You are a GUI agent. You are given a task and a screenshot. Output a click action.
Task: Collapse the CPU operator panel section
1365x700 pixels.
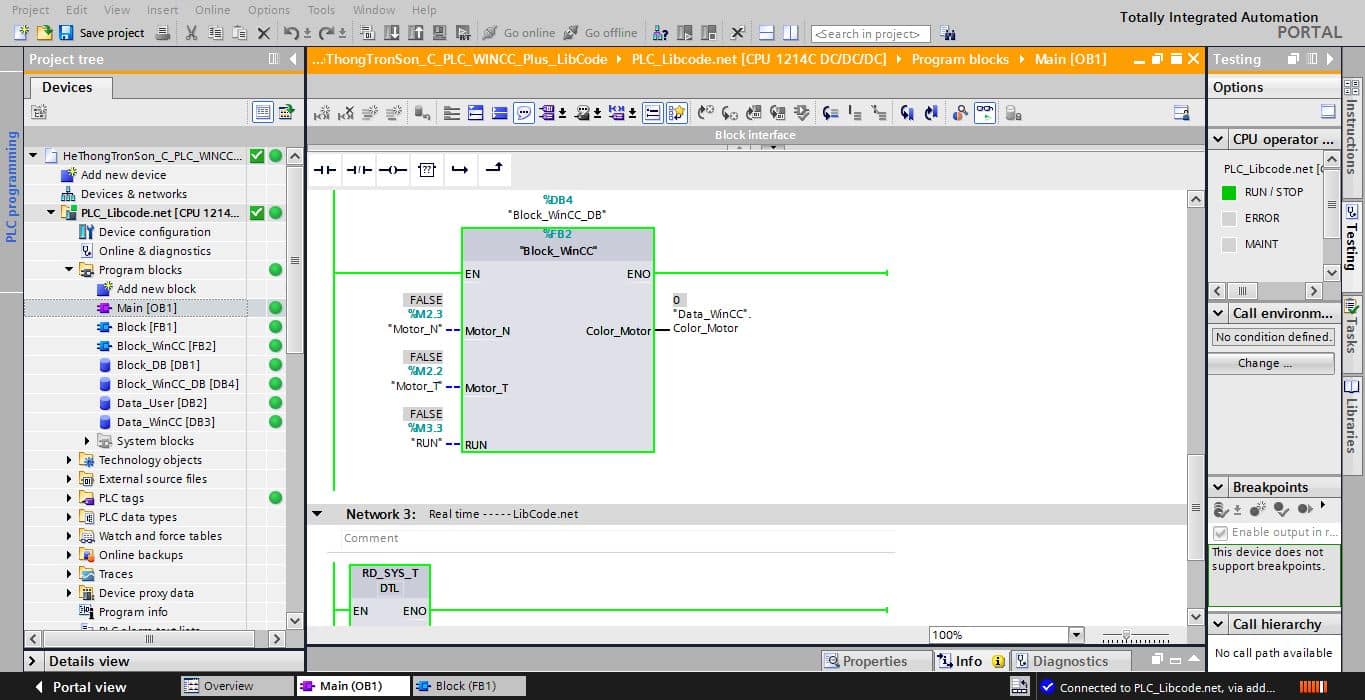(x=1218, y=140)
